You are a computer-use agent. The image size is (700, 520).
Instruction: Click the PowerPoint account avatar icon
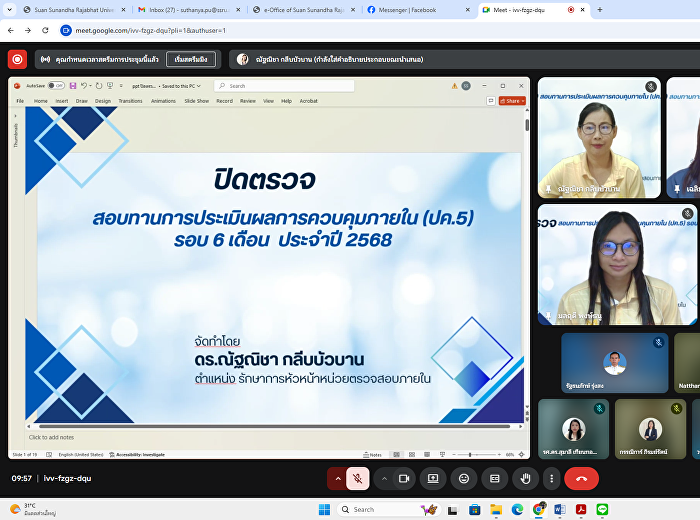click(466, 86)
